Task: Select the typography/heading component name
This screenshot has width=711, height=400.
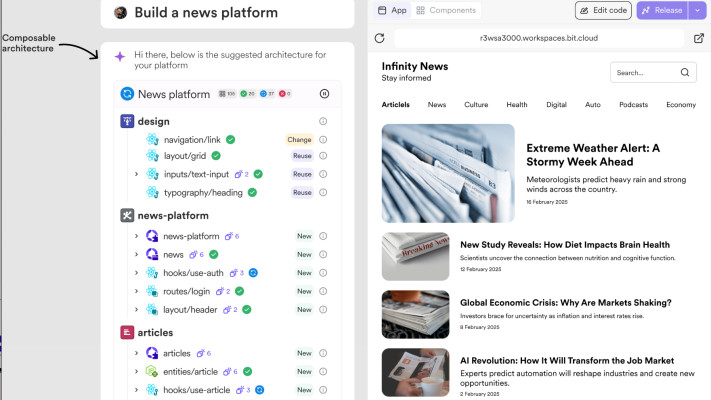Action: tap(203, 193)
